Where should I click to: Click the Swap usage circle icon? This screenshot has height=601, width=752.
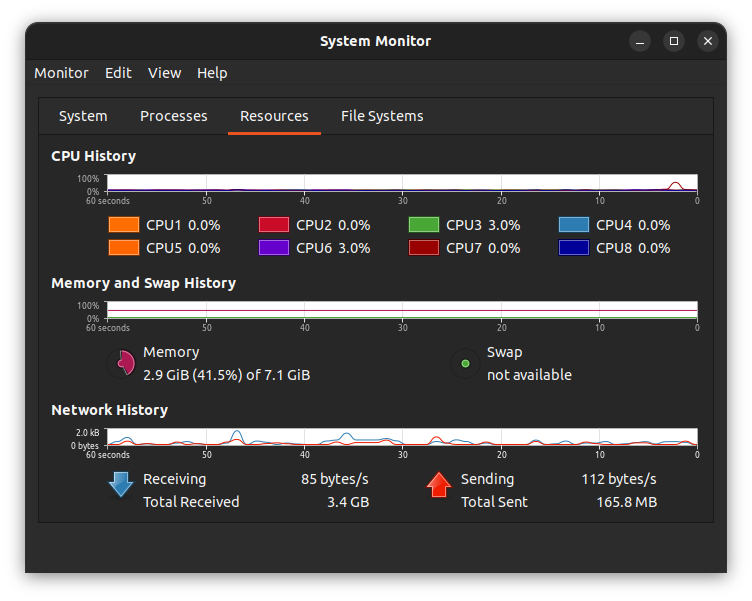pyautogui.click(x=465, y=363)
